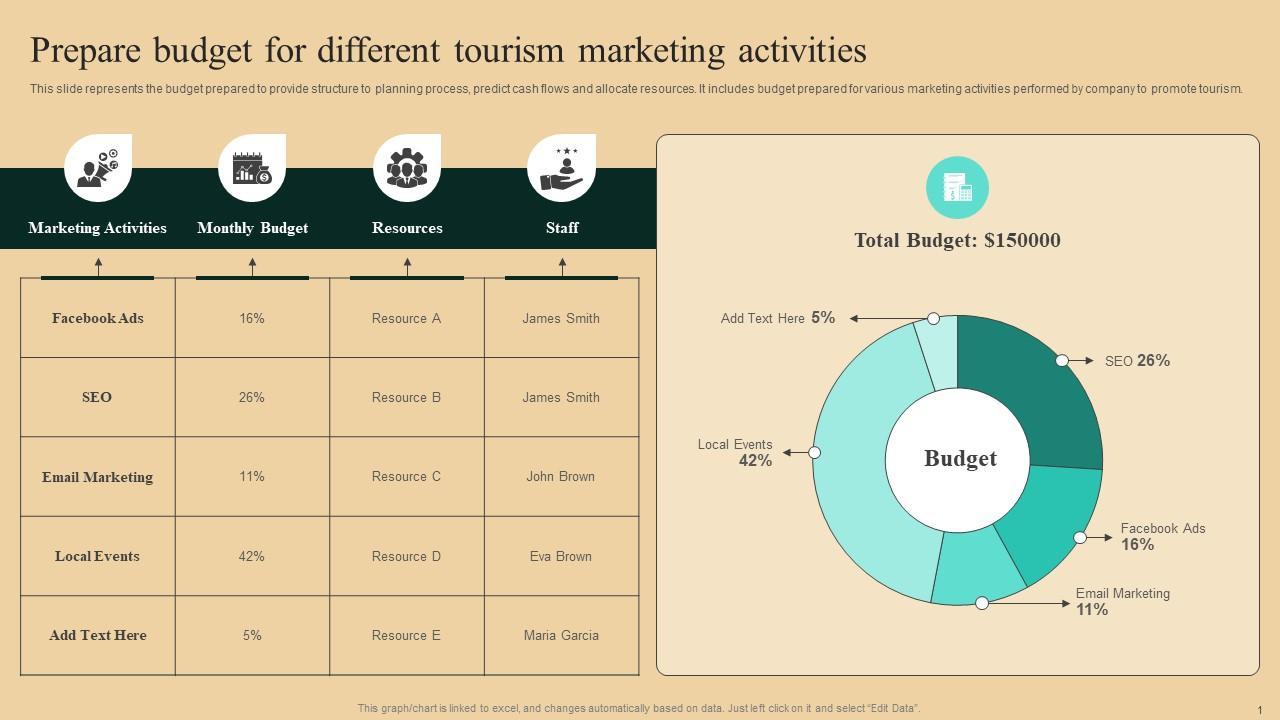This screenshot has width=1280, height=720.
Task: Select the slide title about tourism marketing
Action: (x=448, y=50)
